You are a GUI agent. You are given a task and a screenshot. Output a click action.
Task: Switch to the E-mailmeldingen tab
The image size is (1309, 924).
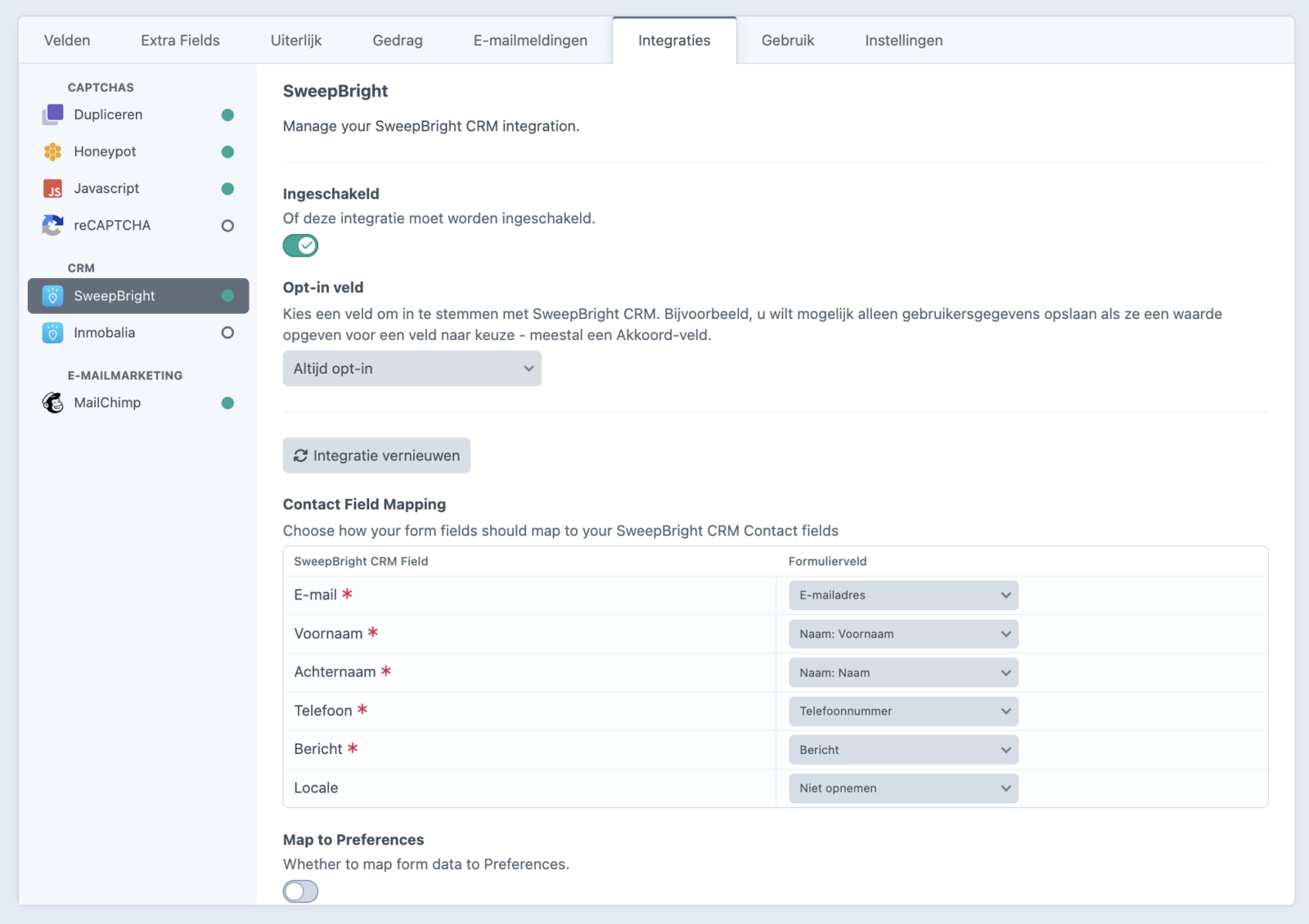(530, 41)
